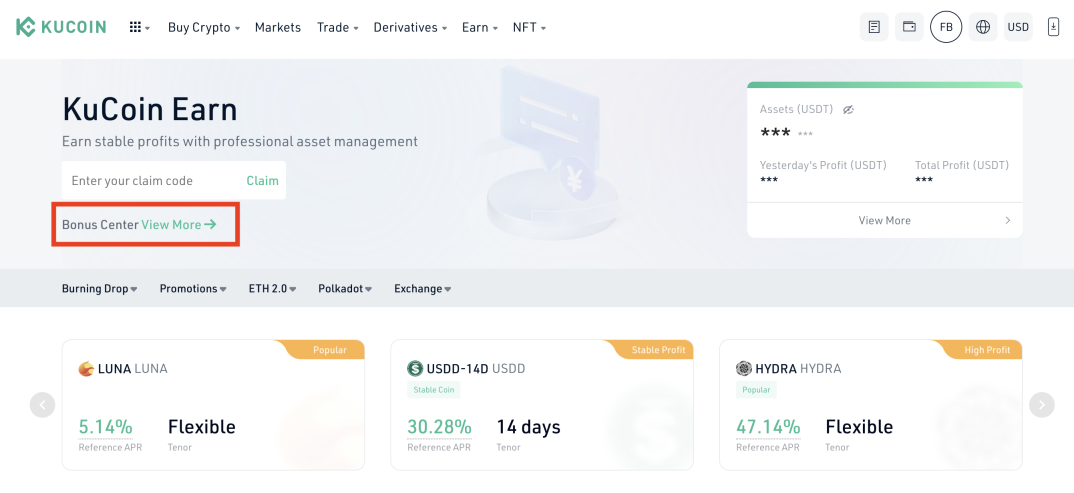
Task: Click the Stable Coin tag
Action: click(434, 390)
